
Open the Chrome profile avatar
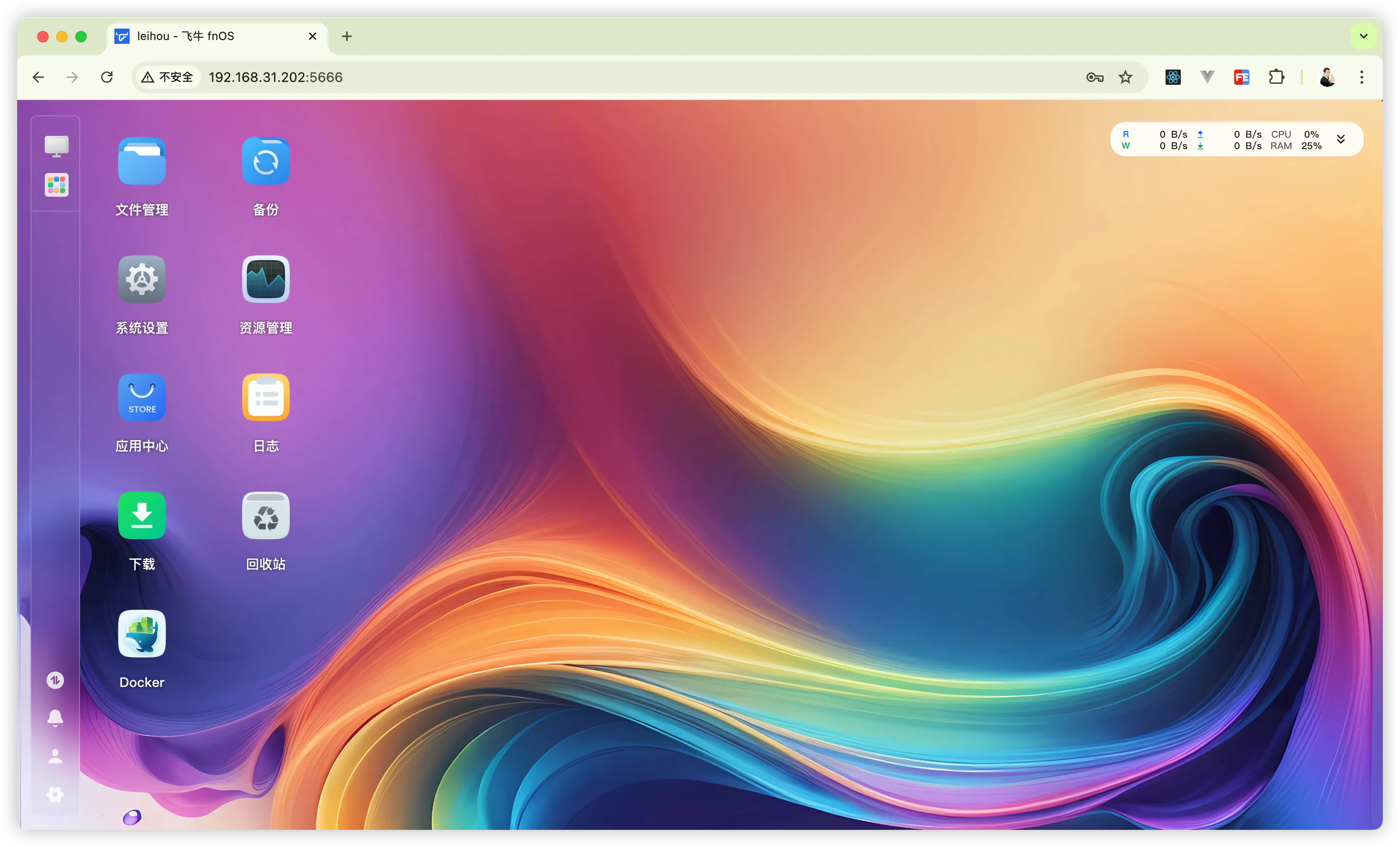pos(1327,77)
